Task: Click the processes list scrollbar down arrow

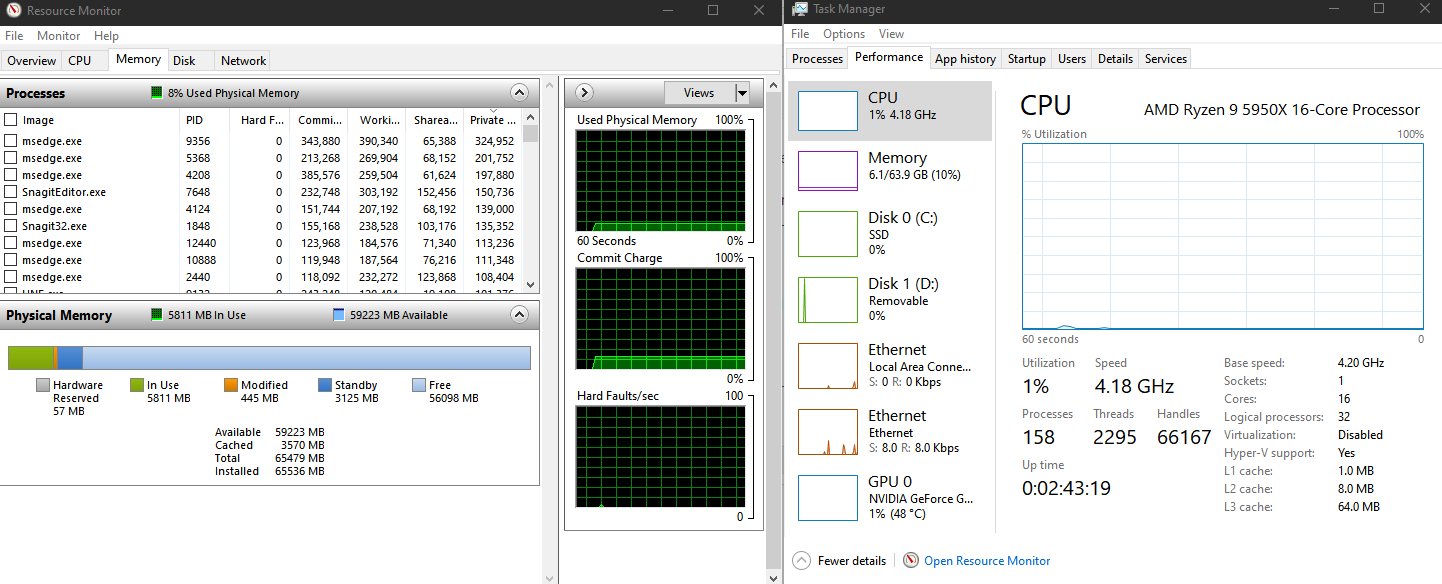Action: coord(531,284)
